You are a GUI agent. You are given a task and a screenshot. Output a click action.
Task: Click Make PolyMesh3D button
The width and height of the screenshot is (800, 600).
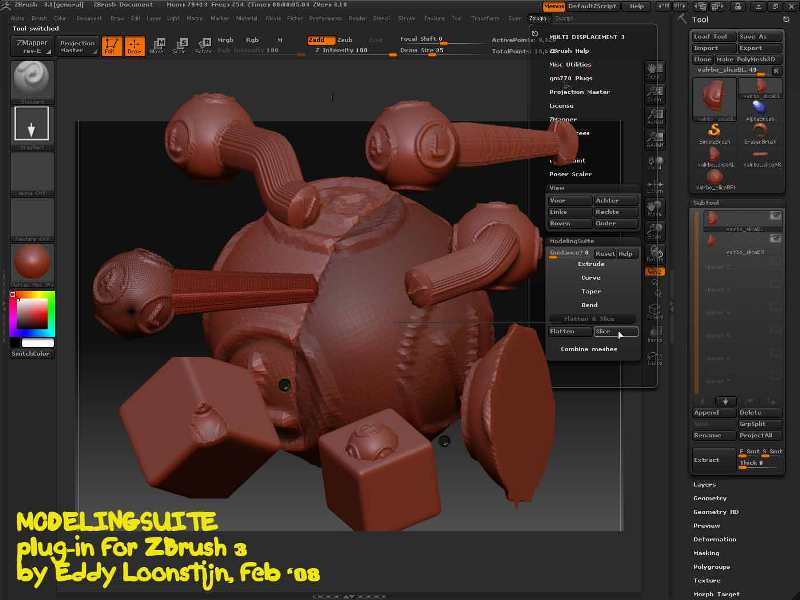pos(748,59)
